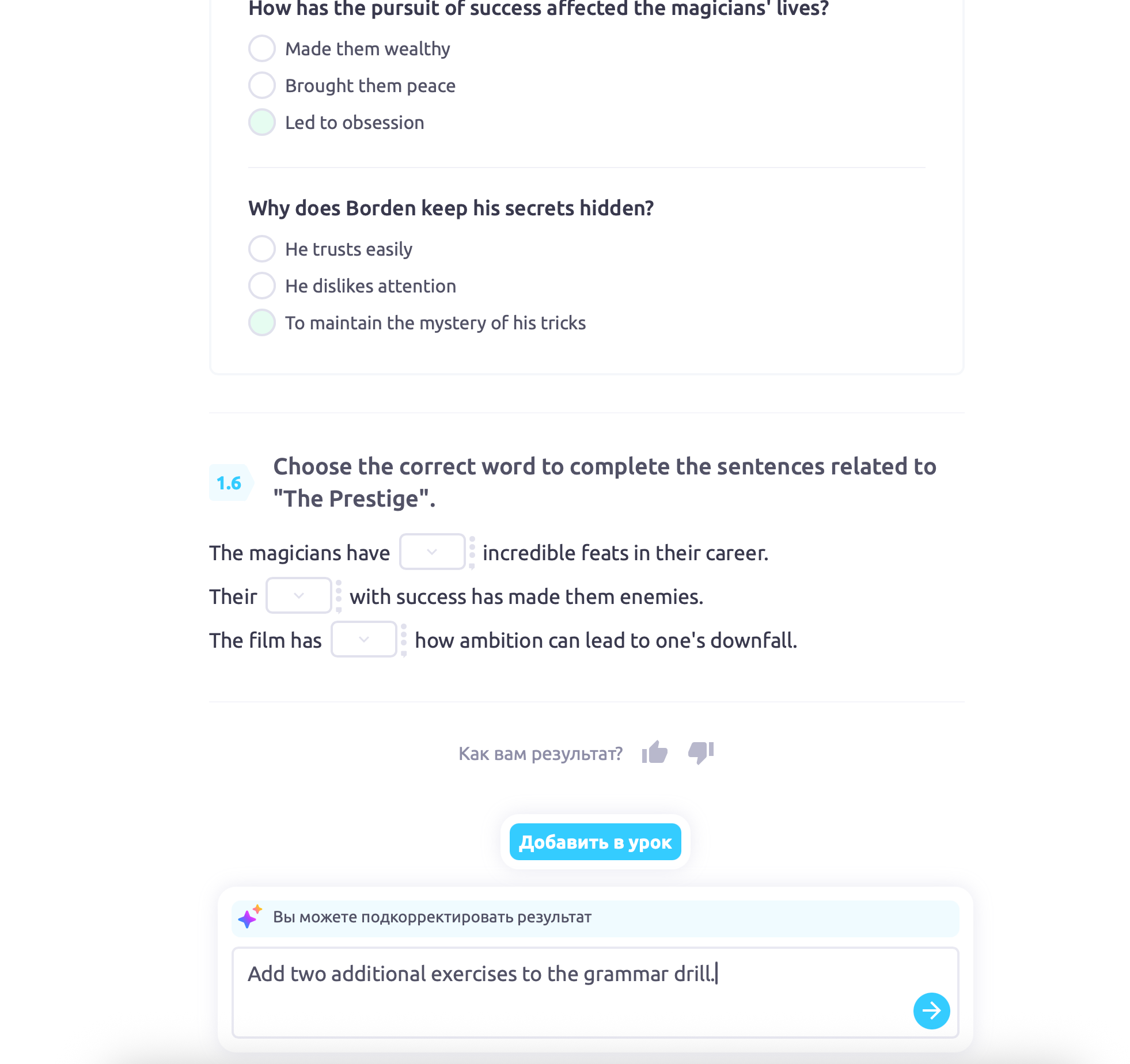Click drag handle beside first sentence dropdown
1130x1064 pixels.
coord(472,552)
